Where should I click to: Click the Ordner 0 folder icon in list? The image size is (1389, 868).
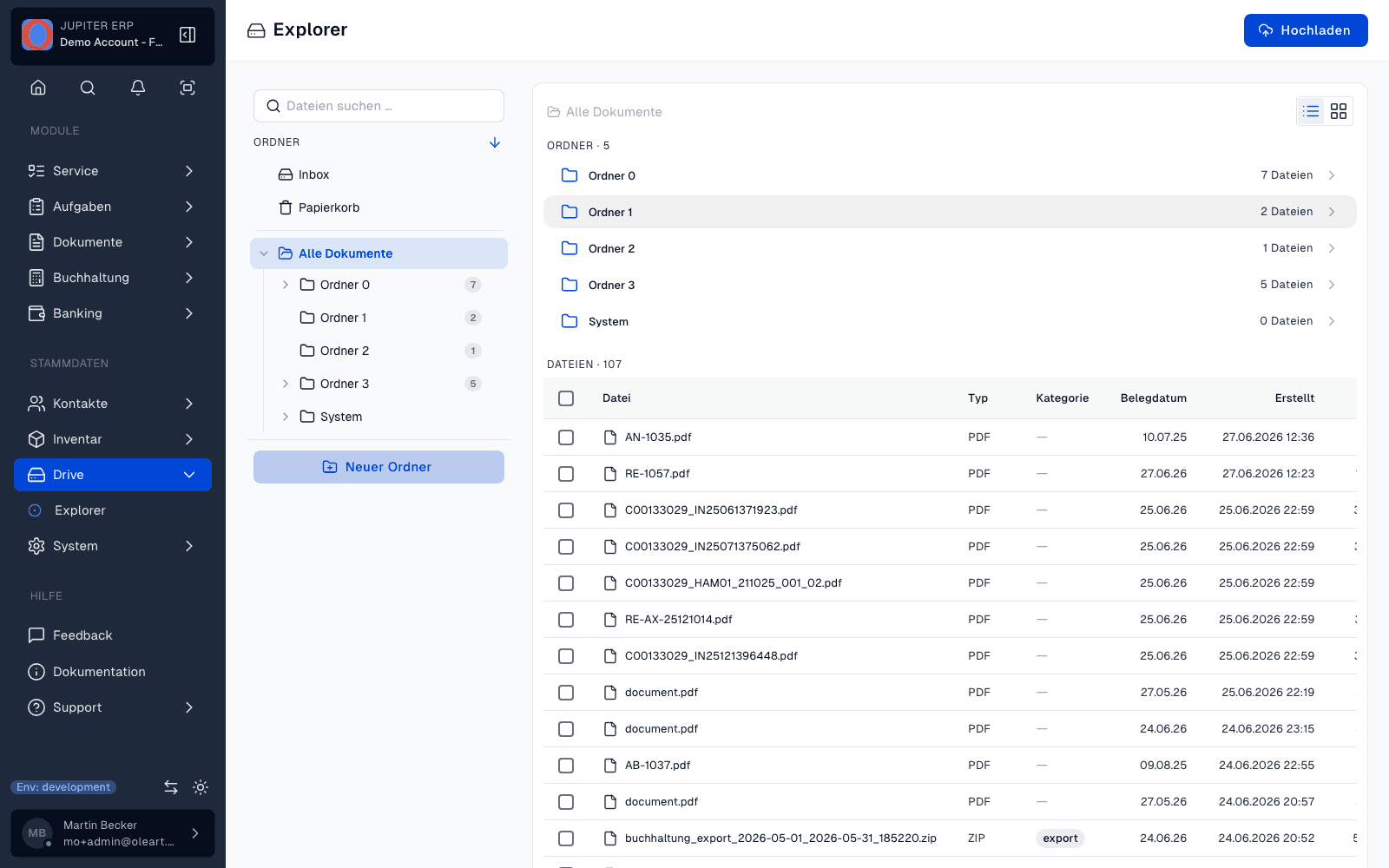pyautogui.click(x=569, y=175)
